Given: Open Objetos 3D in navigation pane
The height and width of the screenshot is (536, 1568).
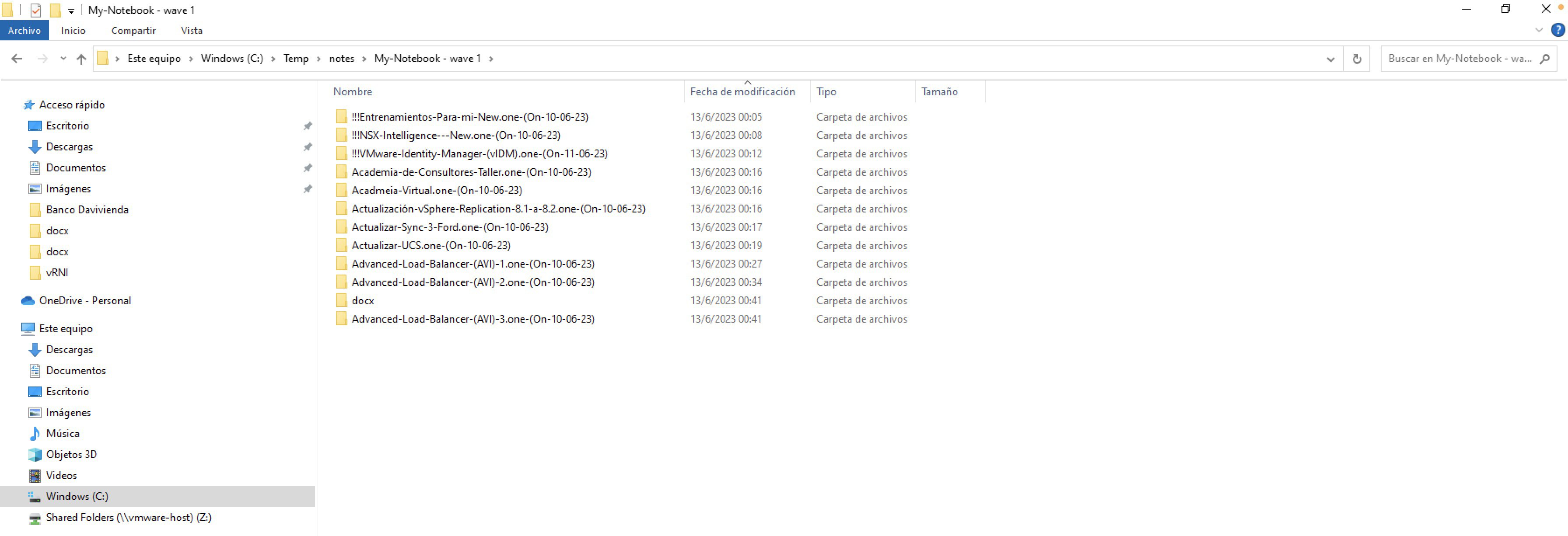Looking at the screenshot, I should (x=71, y=455).
